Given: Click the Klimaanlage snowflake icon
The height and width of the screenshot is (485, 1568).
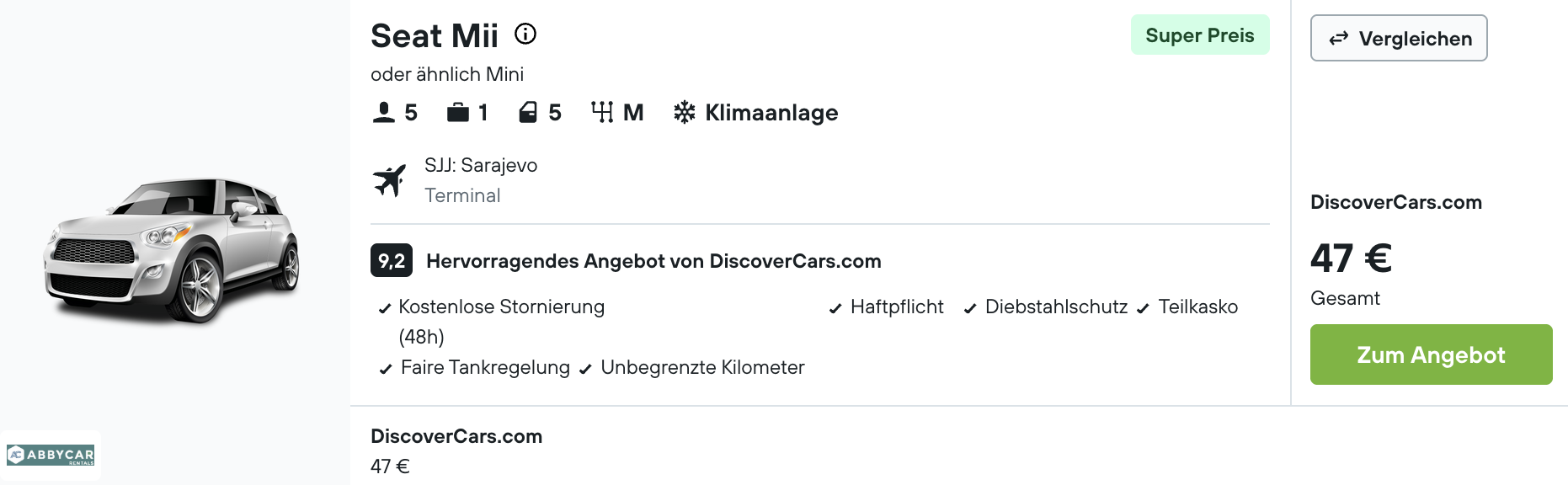Looking at the screenshot, I should (685, 112).
